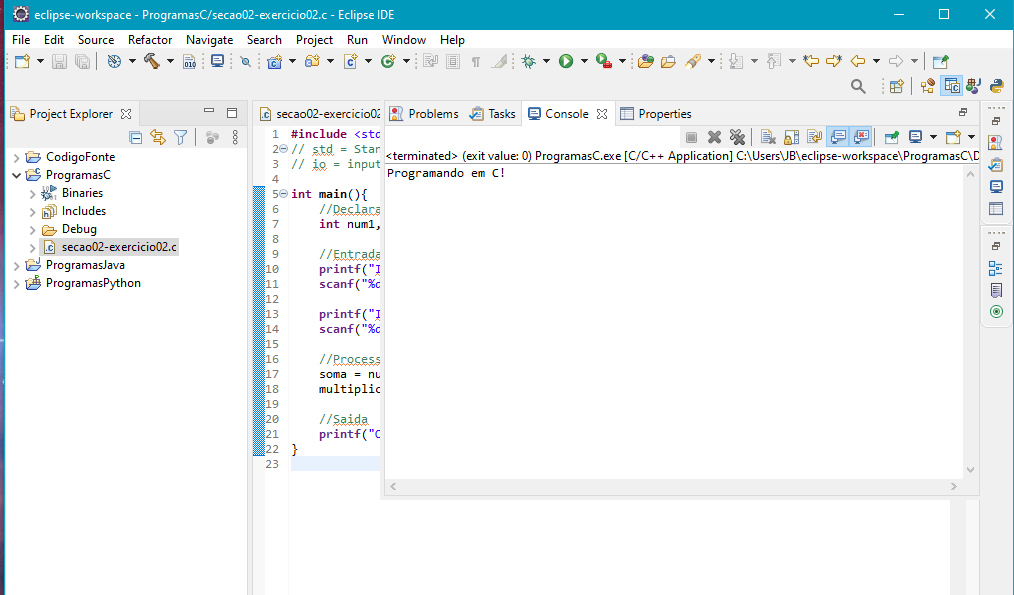The width and height of the screenshot is (1014, 595).
Task: Open the Filter icon in Project Explorer
Action: [180, 137]
